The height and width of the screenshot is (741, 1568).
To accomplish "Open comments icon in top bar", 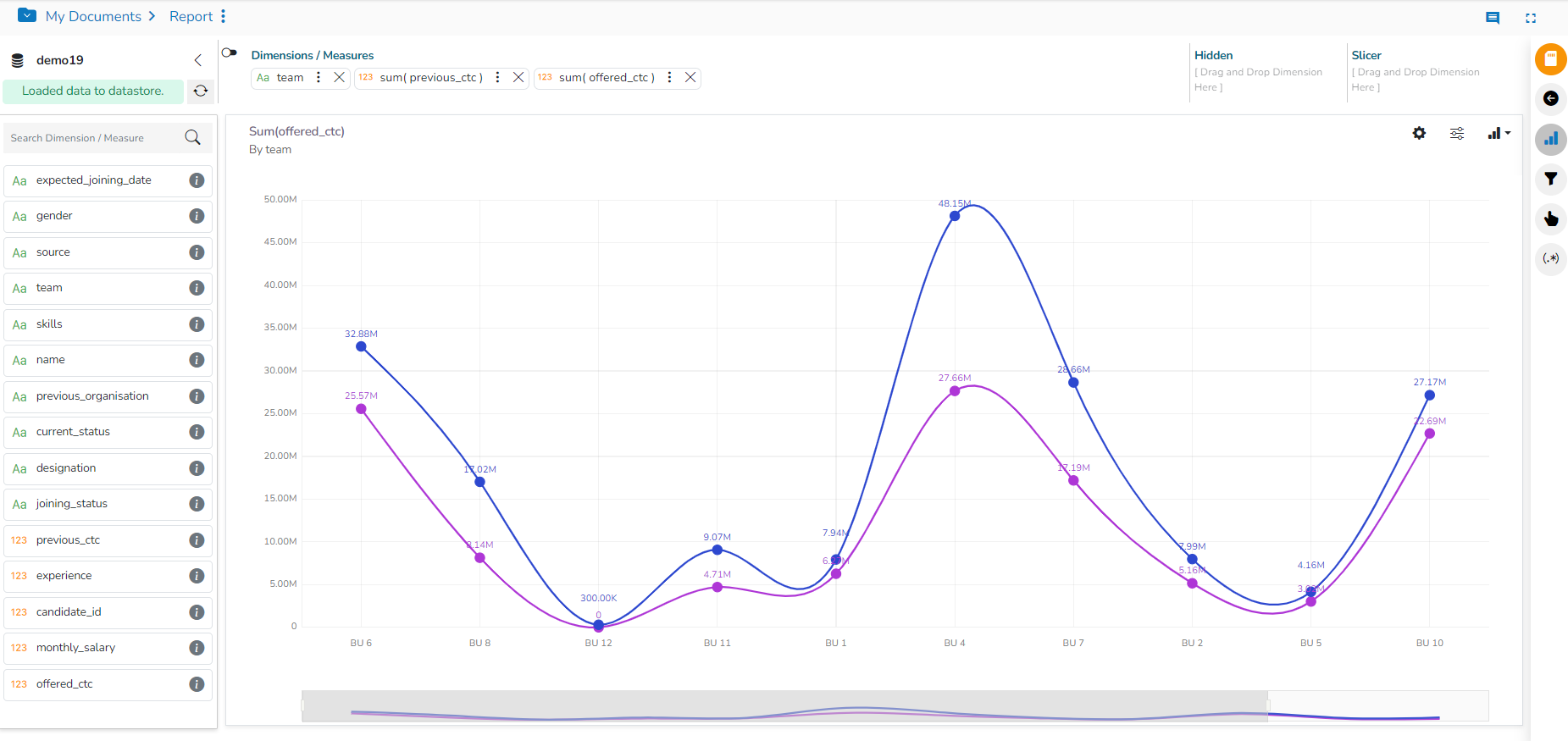I will [1493, 18].
